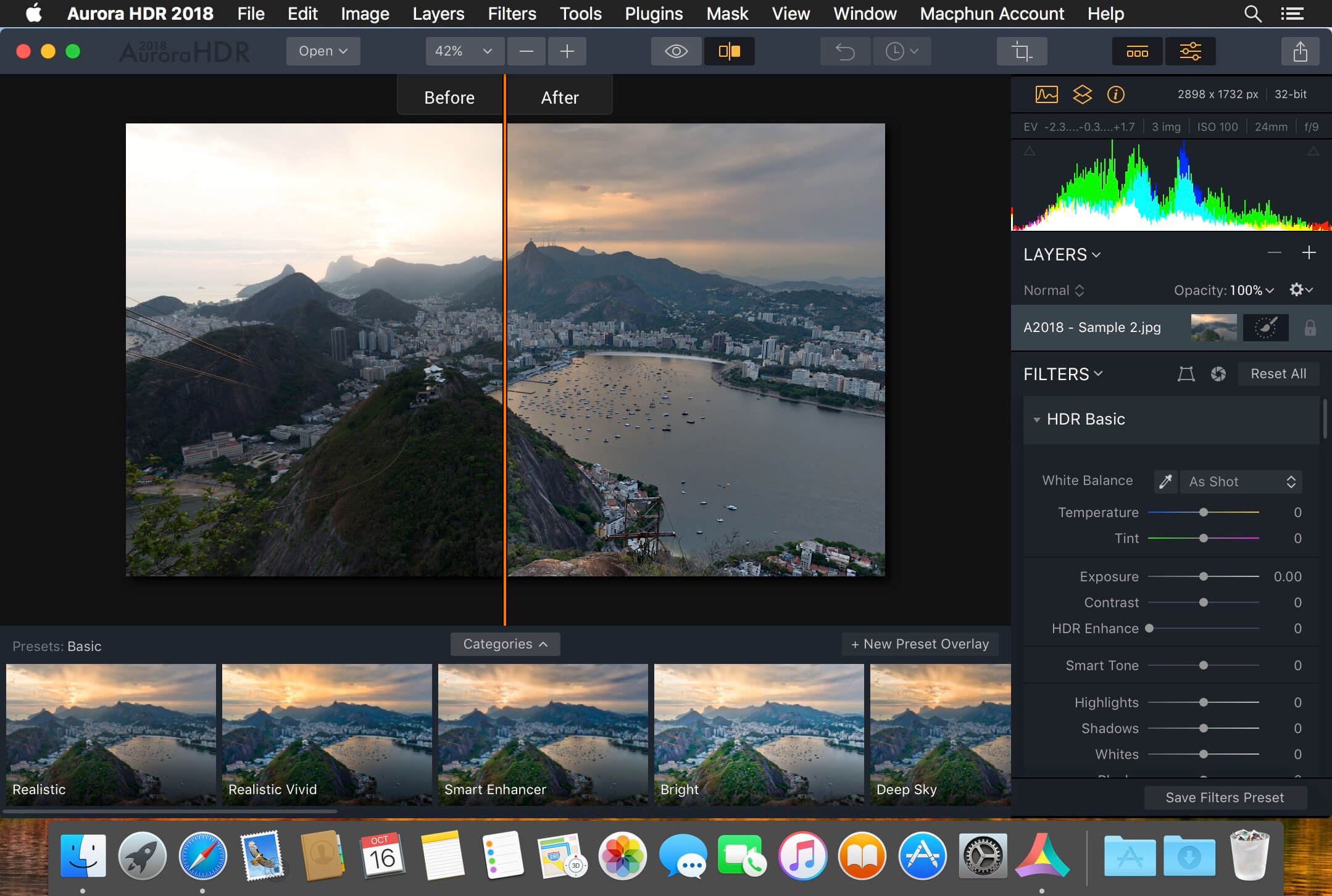This screenshot has width=1332, height=896.
Task: Select the A2018 - Sample 2.jpg layer thumbnail
Action: (1213, 328)
